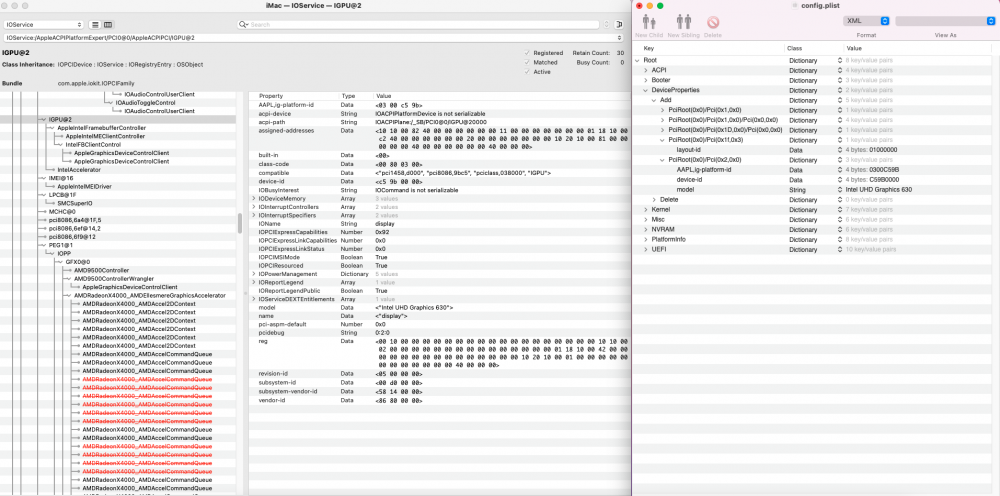Click class stepper on the model row
The width and height of the screenshot is (1000, 496).
click(840, 190)
